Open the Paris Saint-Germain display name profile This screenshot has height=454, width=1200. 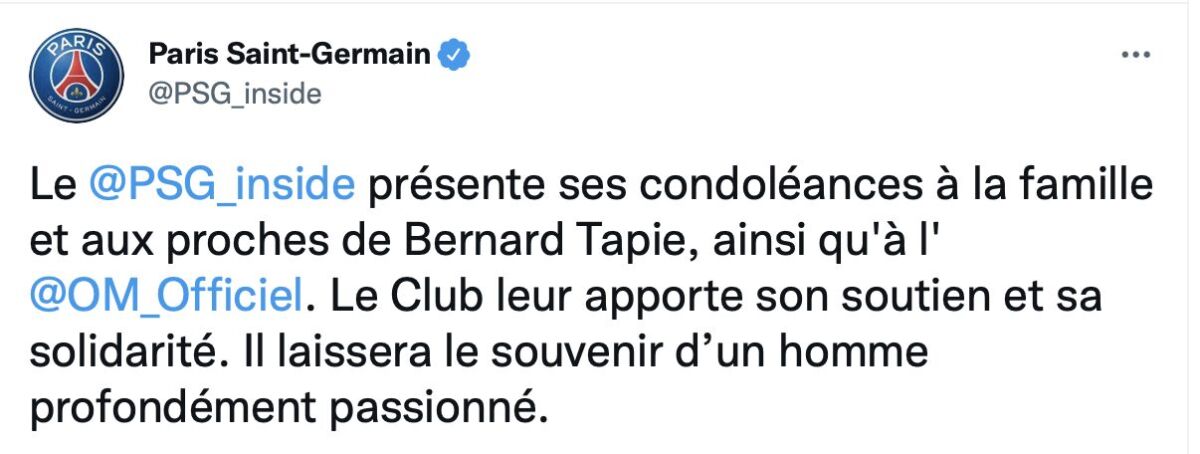pos(291,54)
